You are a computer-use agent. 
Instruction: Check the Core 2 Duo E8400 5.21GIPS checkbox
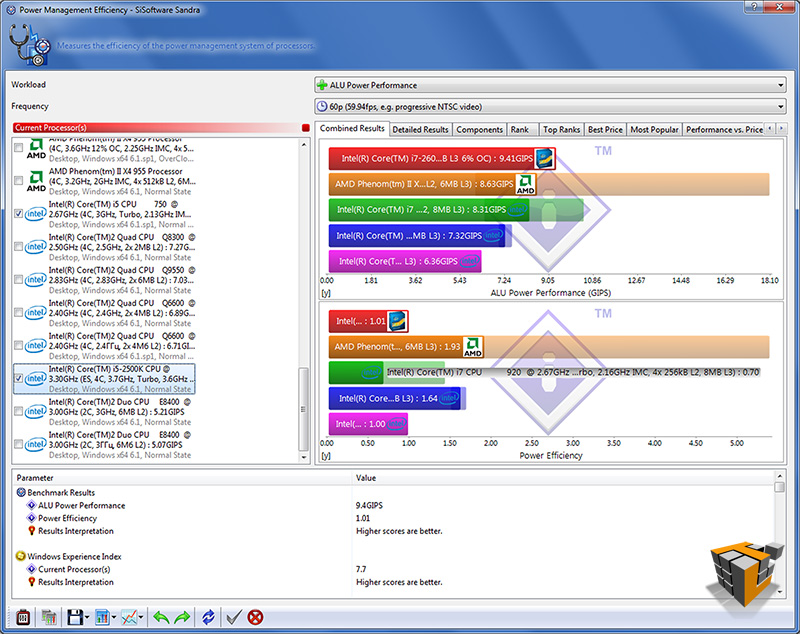18,411
